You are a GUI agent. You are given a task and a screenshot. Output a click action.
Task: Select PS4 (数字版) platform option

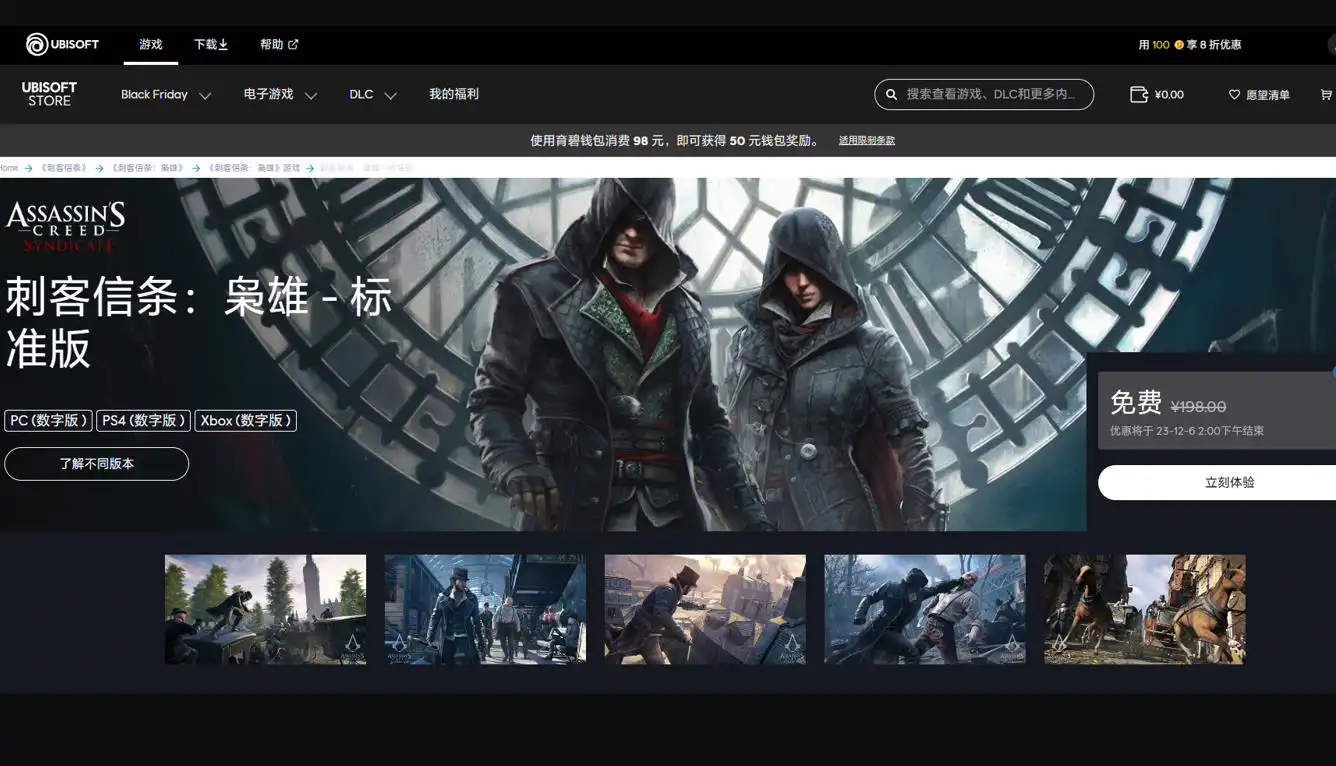(x=143, y=421)
